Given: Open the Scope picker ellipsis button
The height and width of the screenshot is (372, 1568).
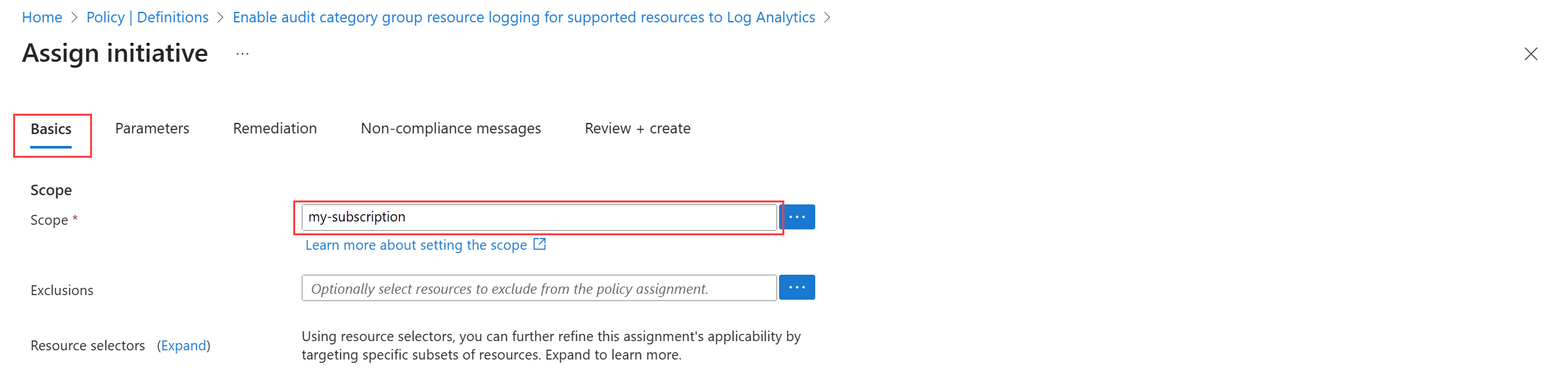Looking at the screenshot, I should point(797,217).
